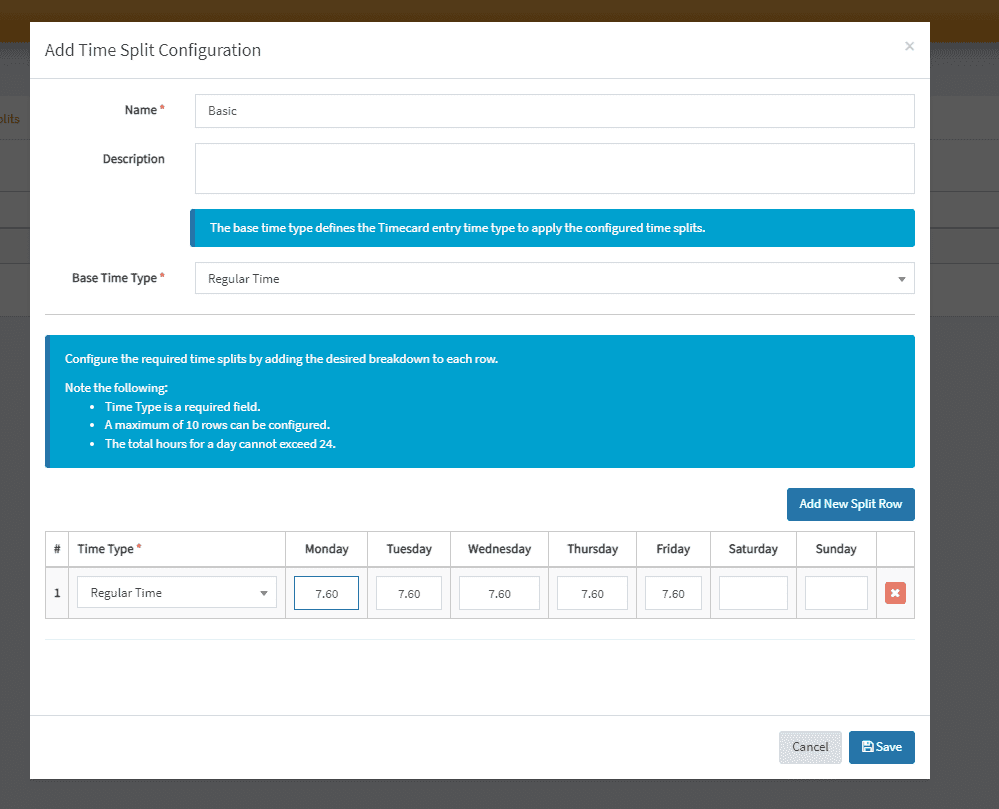The image size is (999, 809).
Task: Select the Friday hours input
Action: [x=672, y=592]
